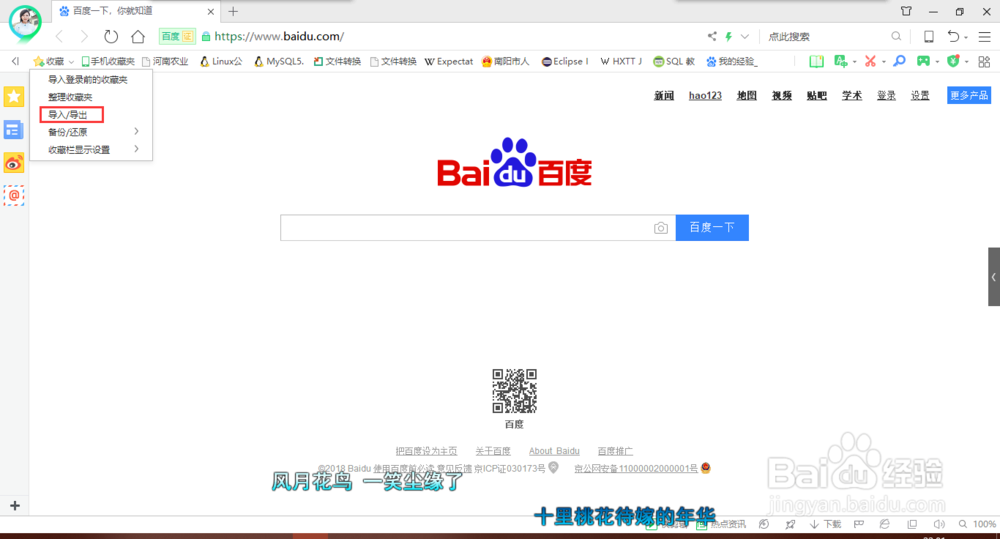Close the 百度一下 tab

click(x=210, y=11)
